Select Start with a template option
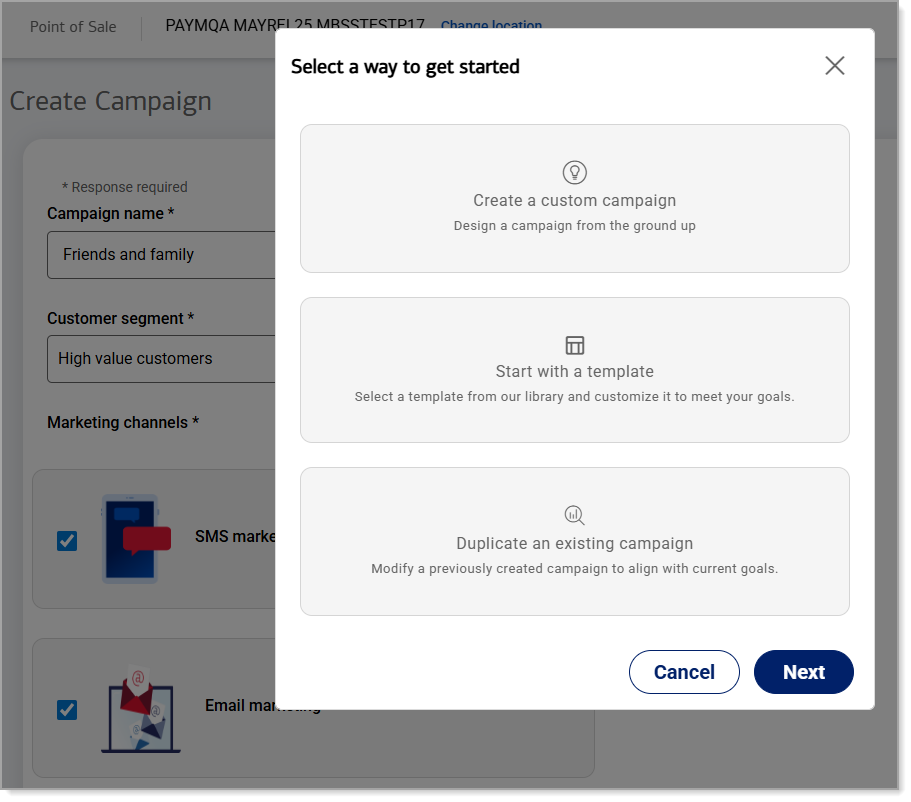This screenshot has height=802, width=911. coord(574,371)
